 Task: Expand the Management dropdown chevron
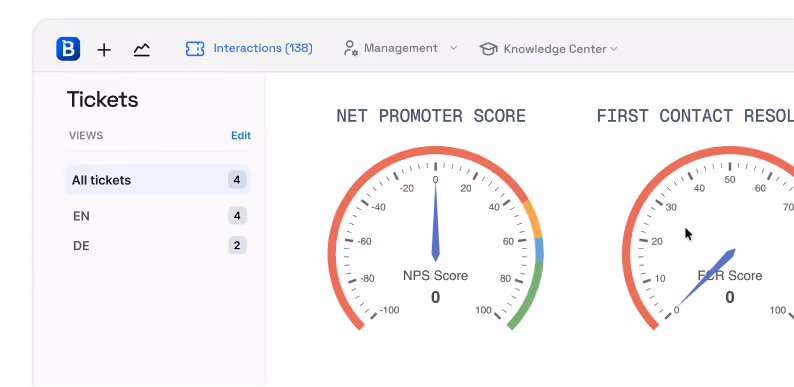(x=454, y=48)
